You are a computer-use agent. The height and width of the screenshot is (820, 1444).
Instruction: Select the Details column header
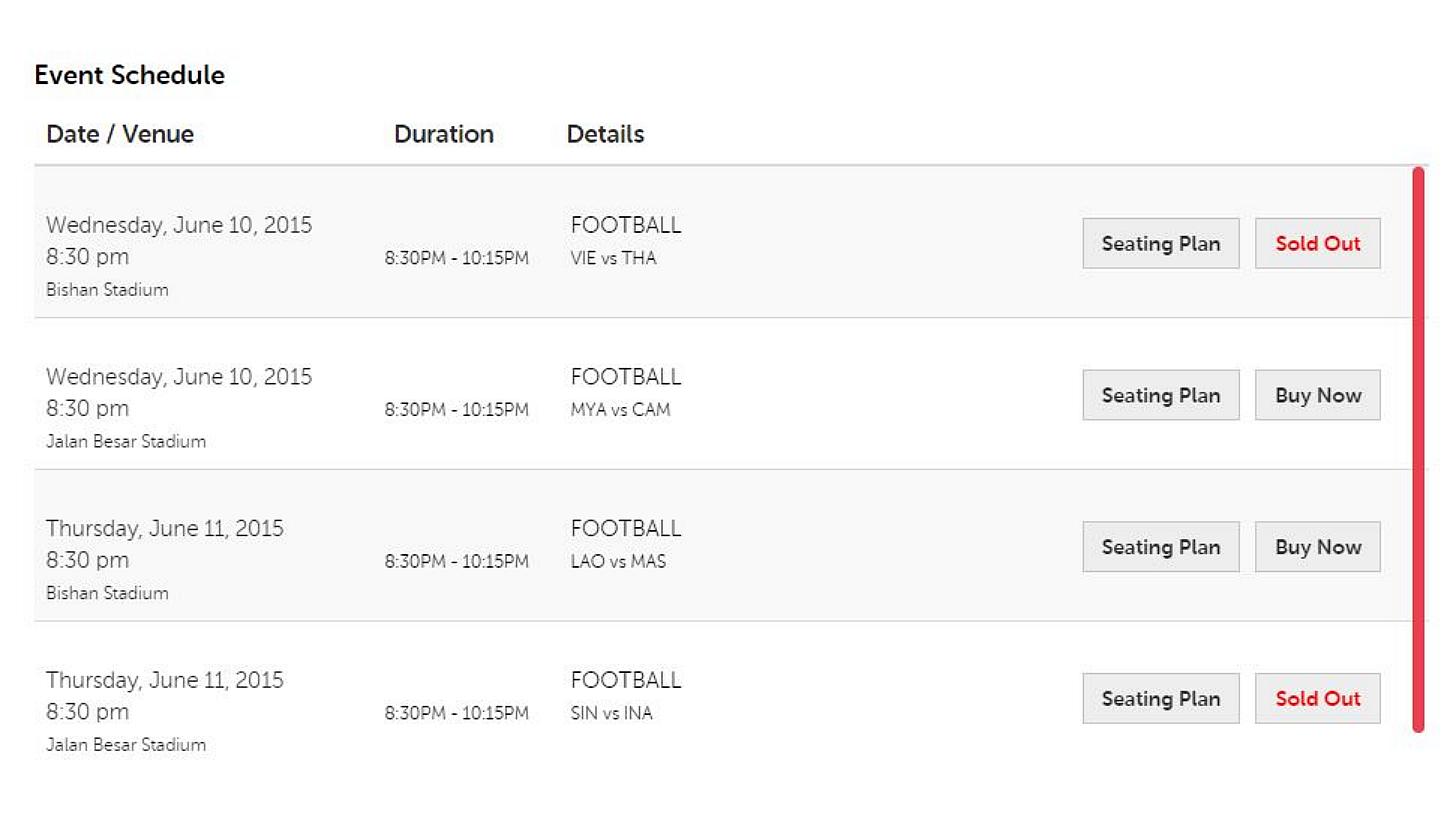pyautogui.click(x=605, y=134)
